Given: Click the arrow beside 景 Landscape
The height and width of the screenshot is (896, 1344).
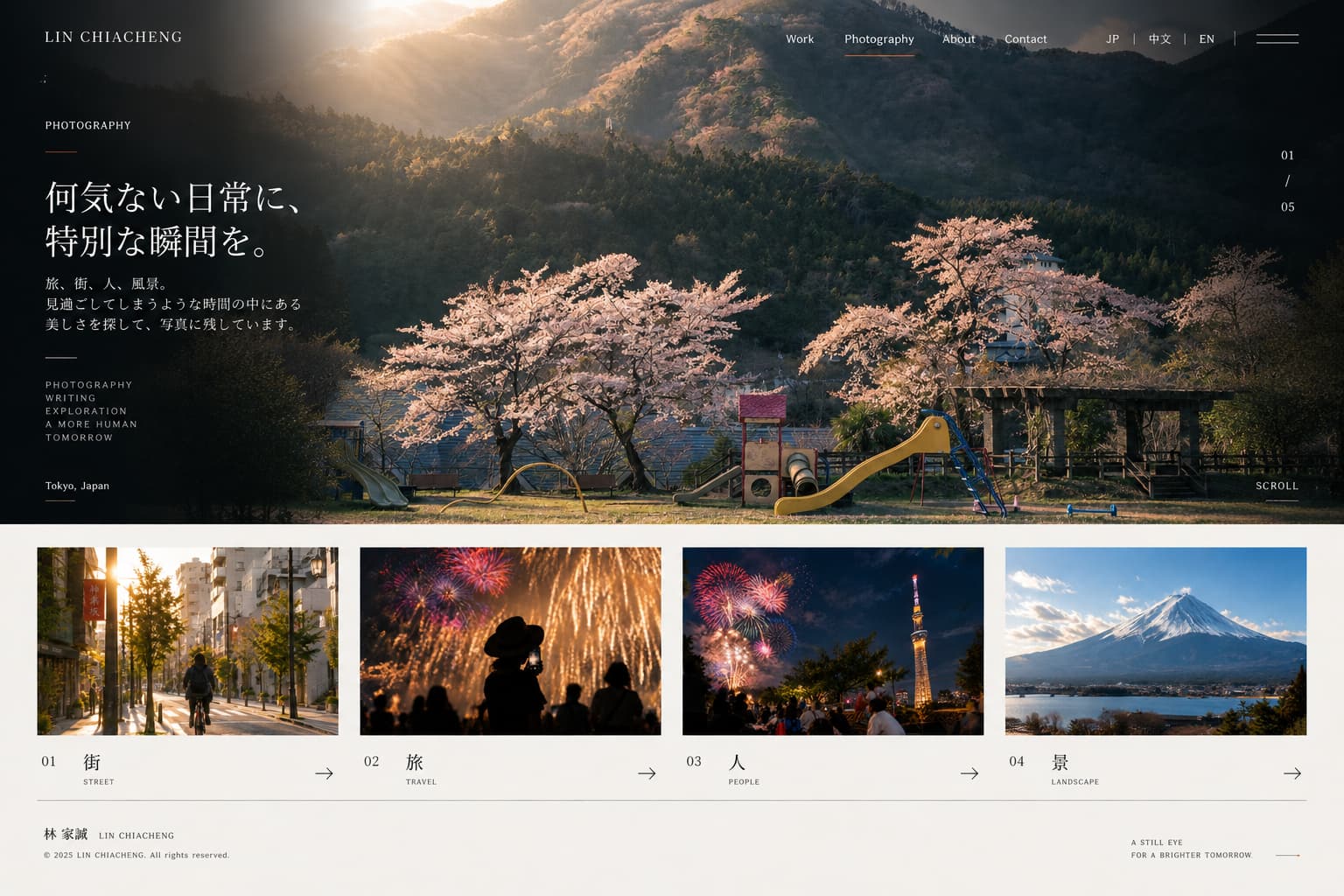Looking at the screenshot, I should [1292, 773].
